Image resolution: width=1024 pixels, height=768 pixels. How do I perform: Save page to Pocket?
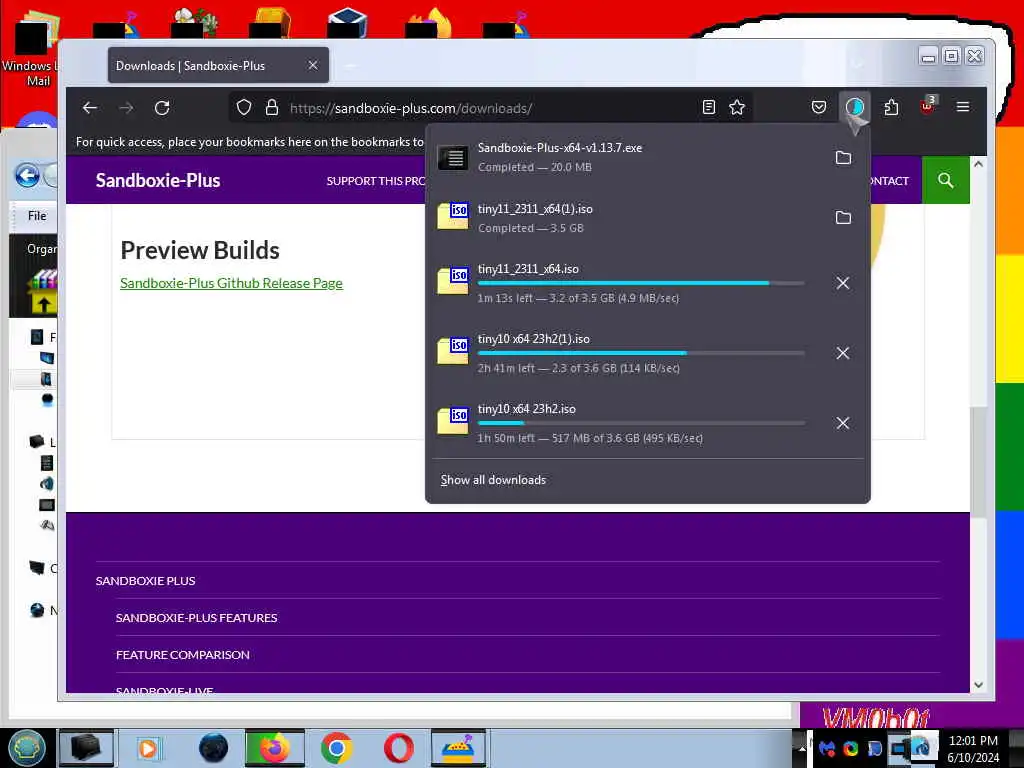818,107
